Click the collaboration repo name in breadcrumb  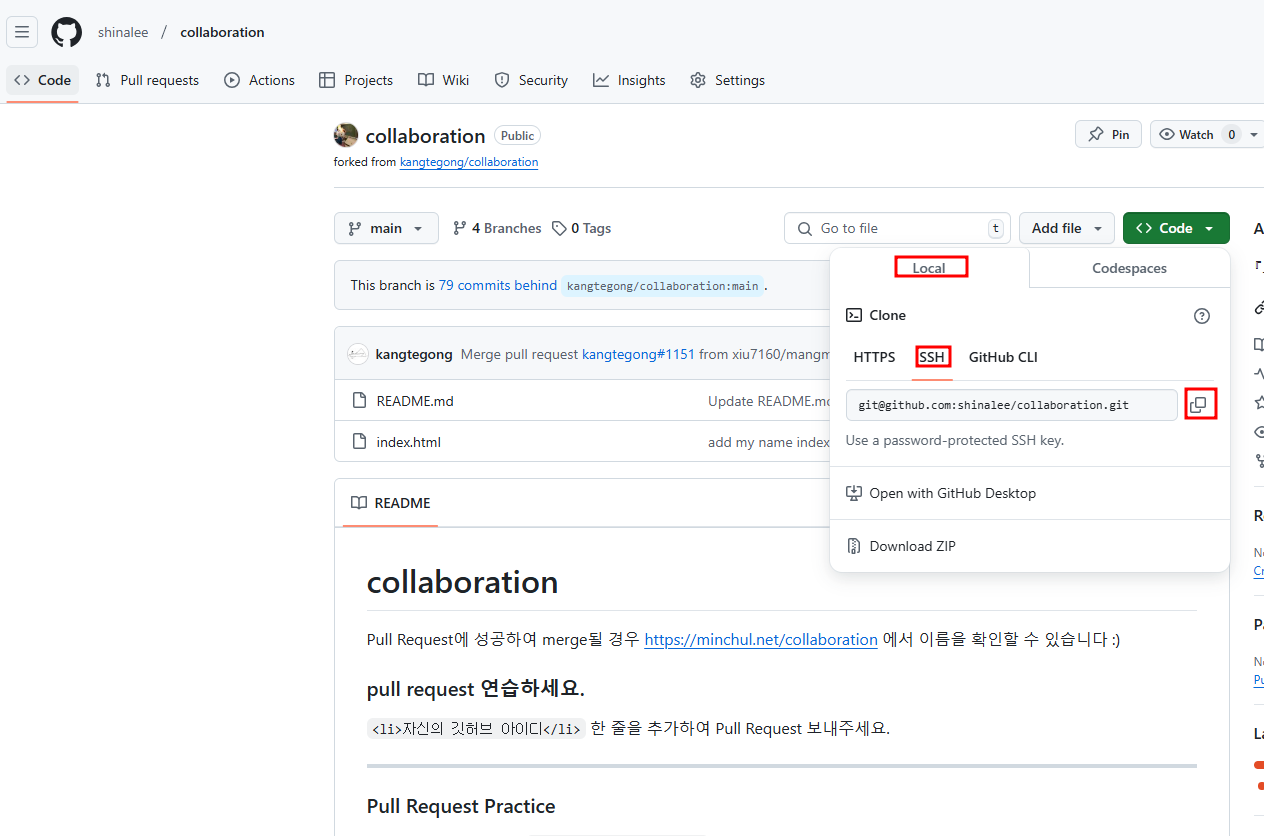click(x=222, y=32)
